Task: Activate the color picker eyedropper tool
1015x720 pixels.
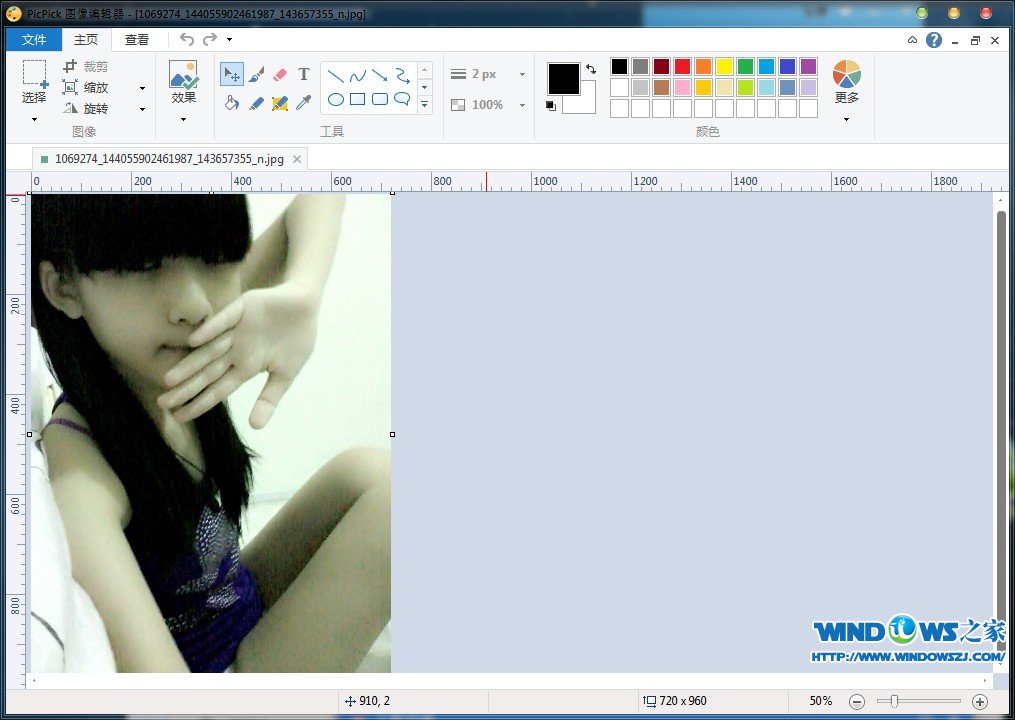Action: (304, 102)
